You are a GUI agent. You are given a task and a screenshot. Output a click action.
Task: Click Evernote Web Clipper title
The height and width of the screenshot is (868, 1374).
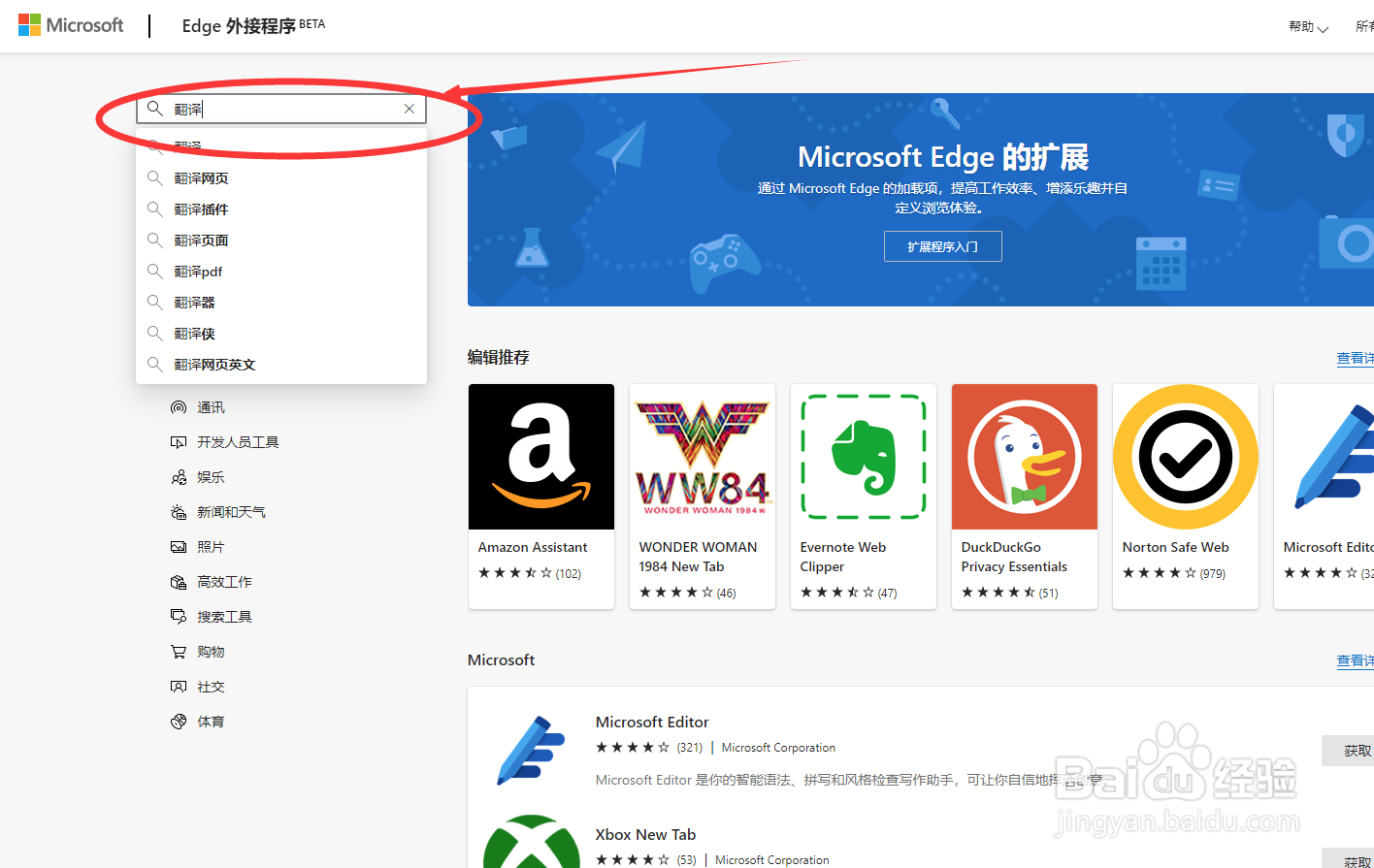(x=843, y=557)
